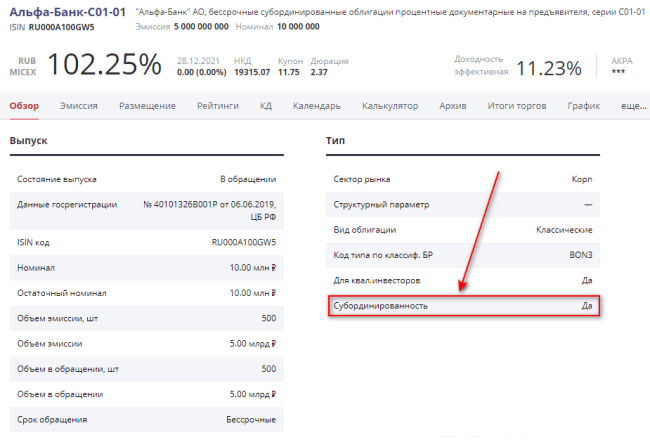Switch to the Архив tab

click(x=452, y=106)
